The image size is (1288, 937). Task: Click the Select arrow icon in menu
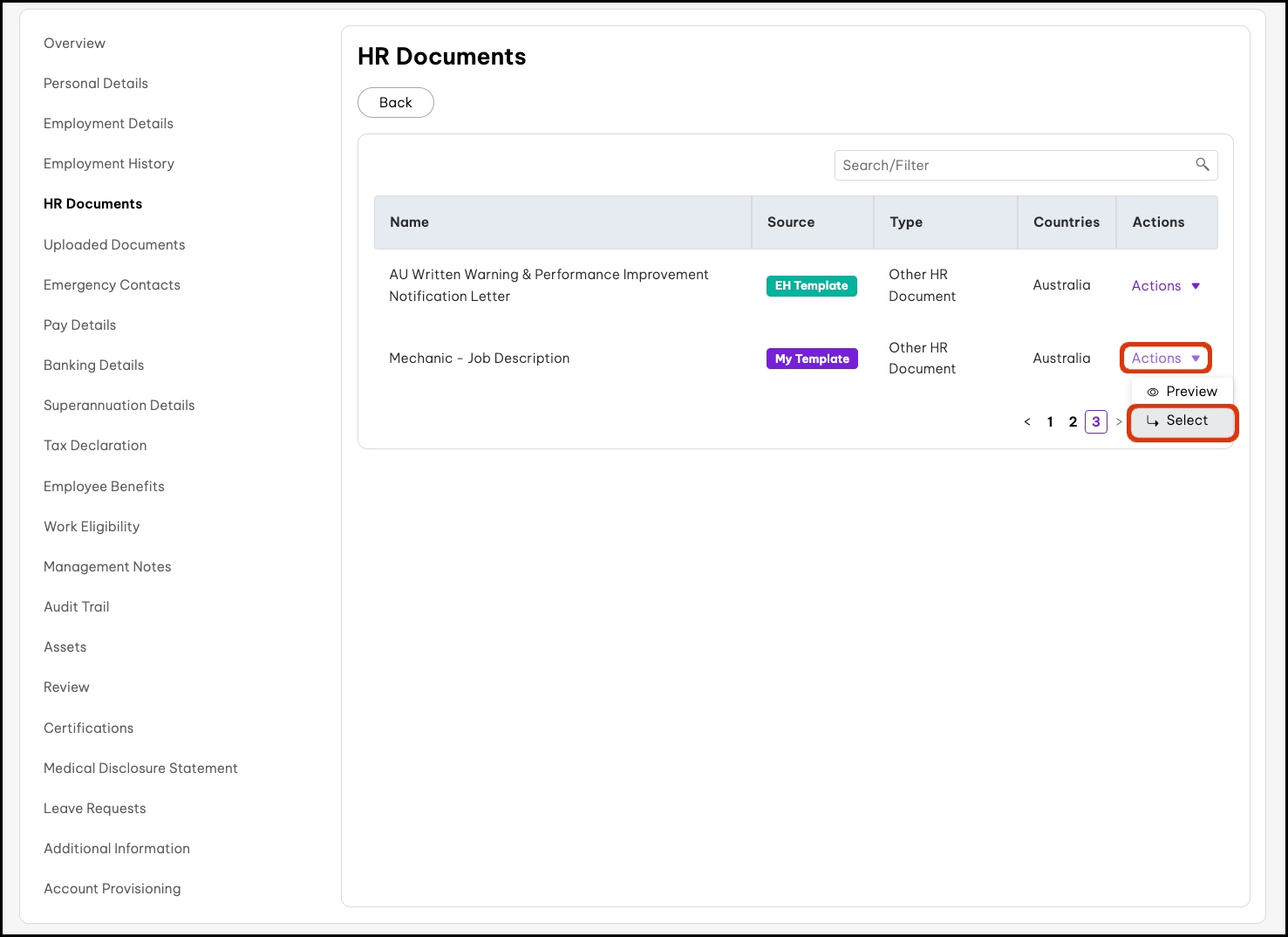[x=1152, y=421]
